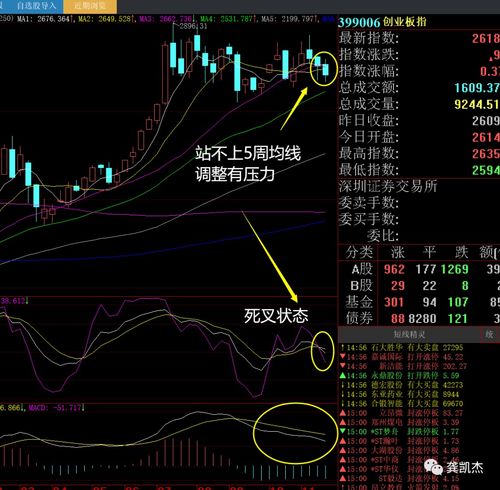
Task: Switch to the orange 近期浏览 tab
Action: (x=90, y=6)
